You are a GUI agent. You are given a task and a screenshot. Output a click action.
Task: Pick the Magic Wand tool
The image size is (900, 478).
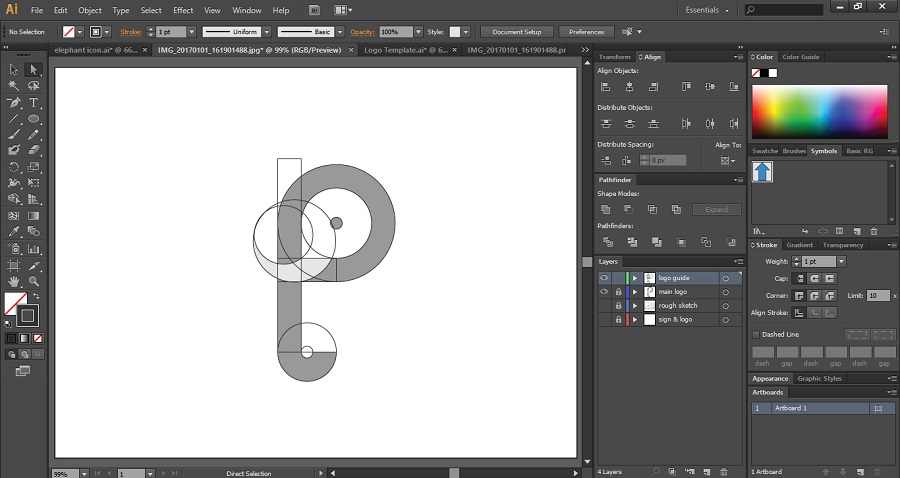pos(14,86)
